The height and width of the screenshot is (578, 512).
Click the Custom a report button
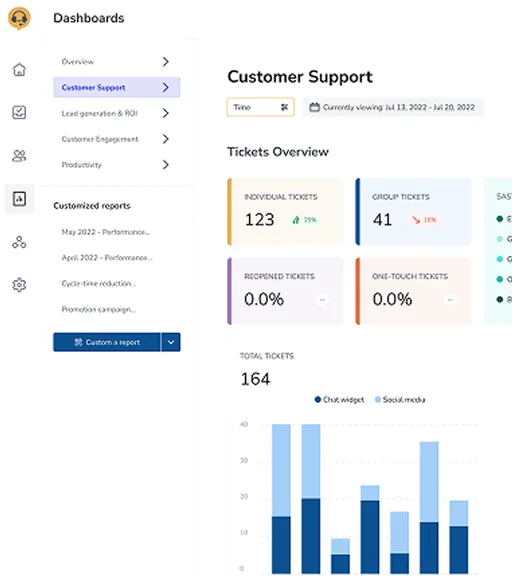107,342
